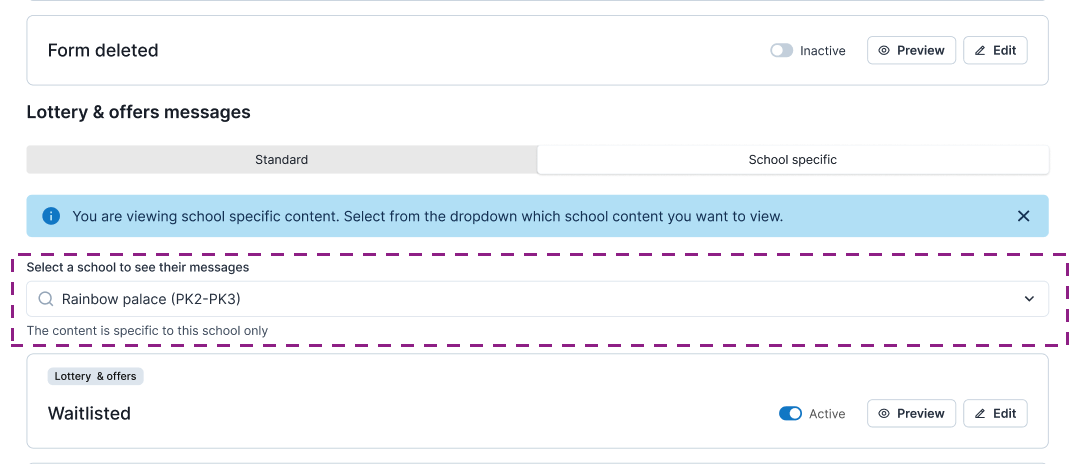Viewport: 1083px width, 464px height.
Task: Expand the school dropdown chevron arrow
Action: pos(1029,299)
